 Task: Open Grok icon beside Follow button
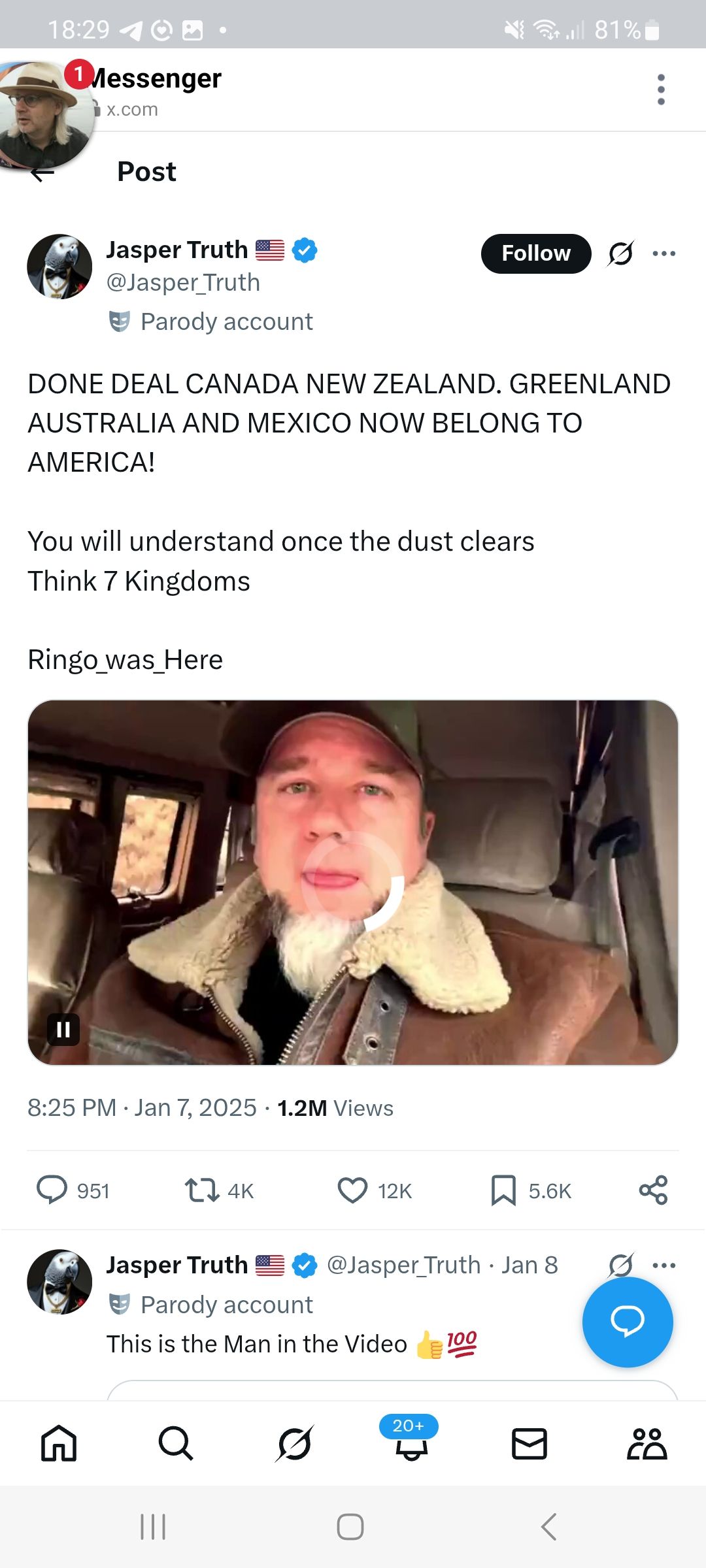pyautogui.click(x=620, y=253)
